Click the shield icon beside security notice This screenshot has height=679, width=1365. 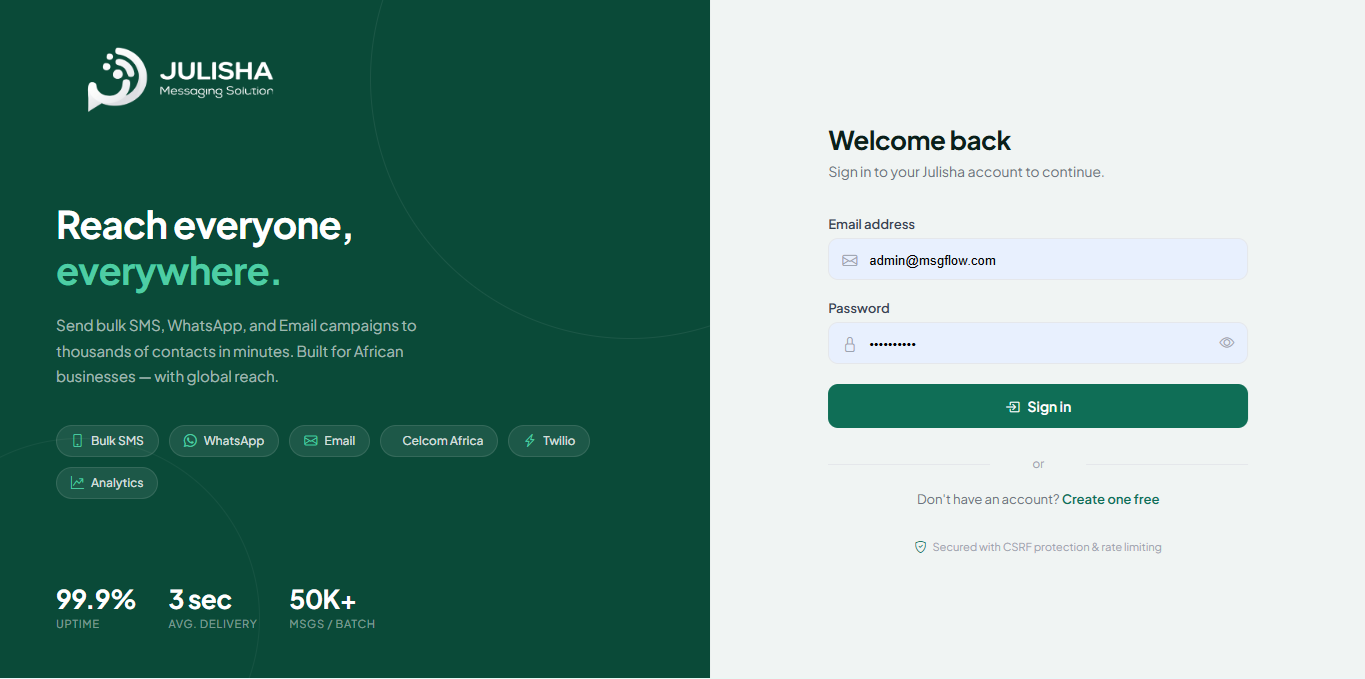pyautogui.click(x=921, y=547)
